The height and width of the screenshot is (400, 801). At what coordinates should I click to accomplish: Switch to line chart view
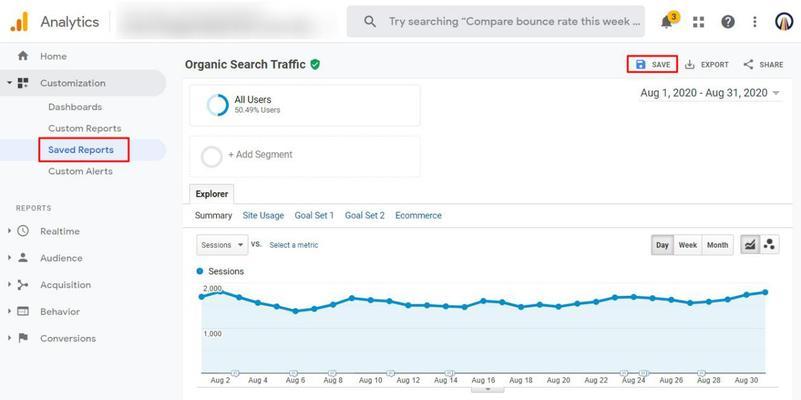(x=750, y=245)
